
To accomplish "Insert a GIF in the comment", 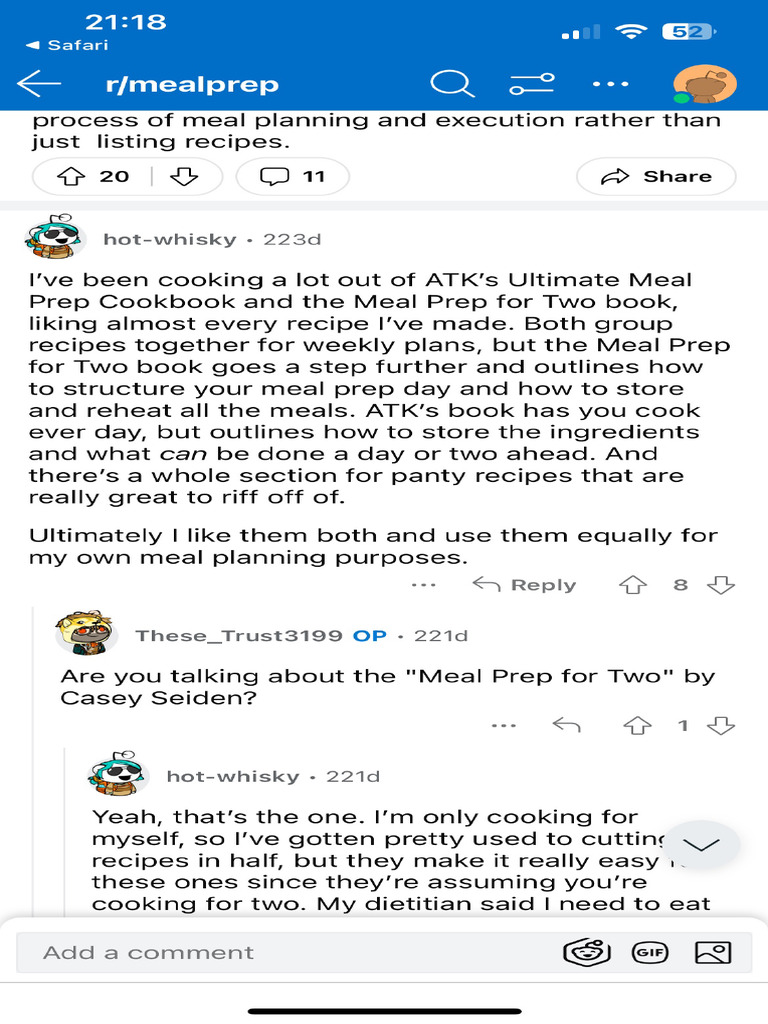I will (x=650, y=953).
